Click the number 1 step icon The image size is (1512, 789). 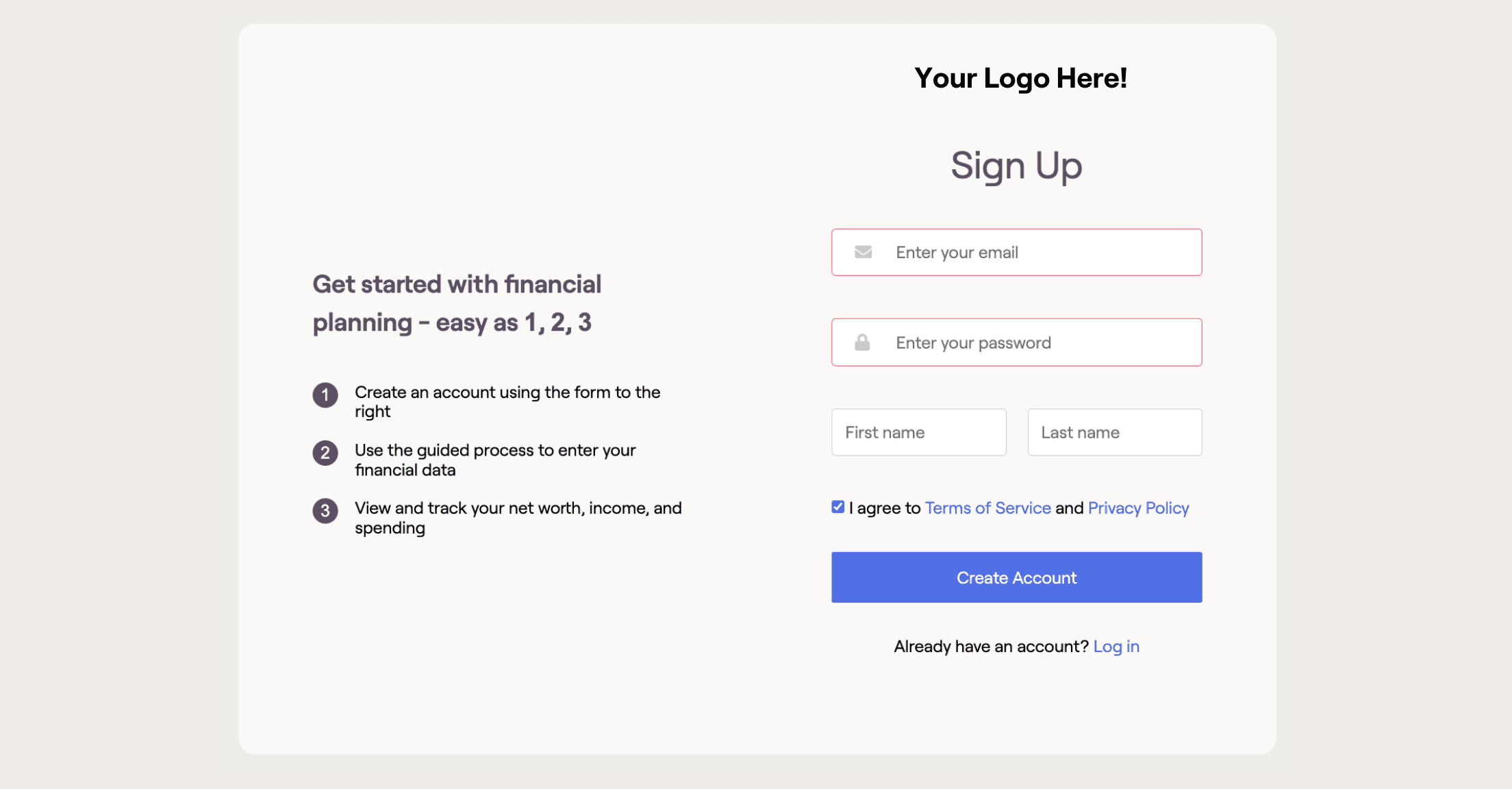coord(326,394)
